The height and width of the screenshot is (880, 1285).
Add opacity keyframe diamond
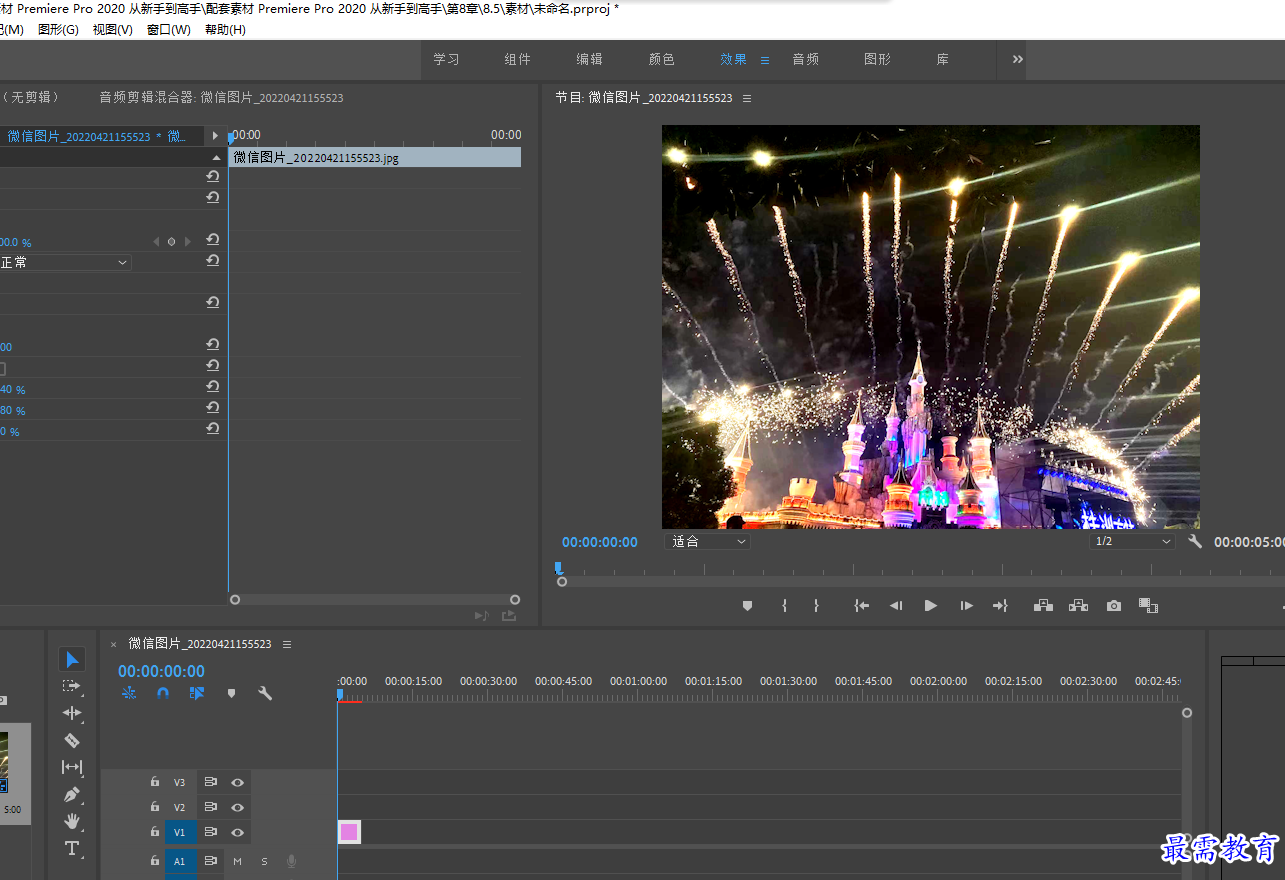click(171, 241)
